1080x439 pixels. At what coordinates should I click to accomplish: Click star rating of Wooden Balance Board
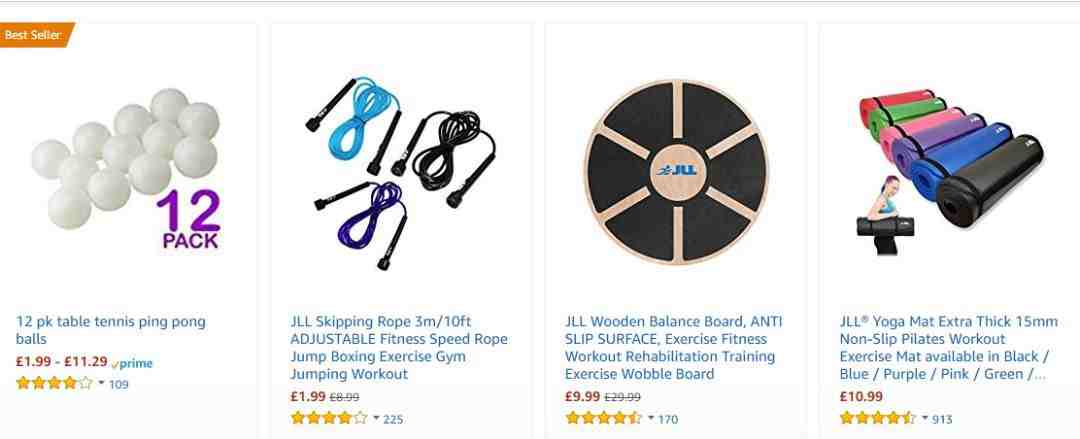603,418
